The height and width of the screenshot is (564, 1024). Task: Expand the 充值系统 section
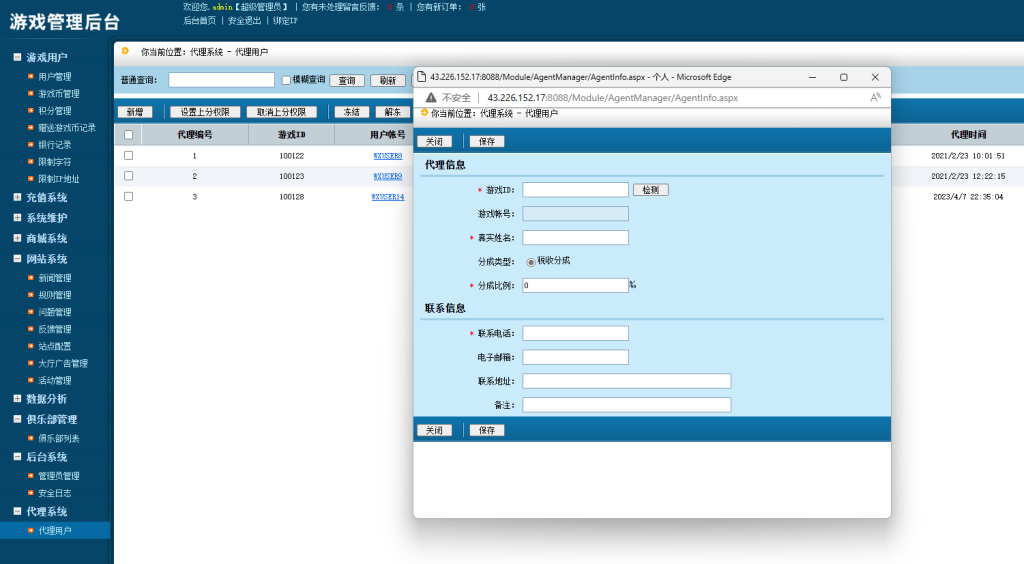pos(18,197)
